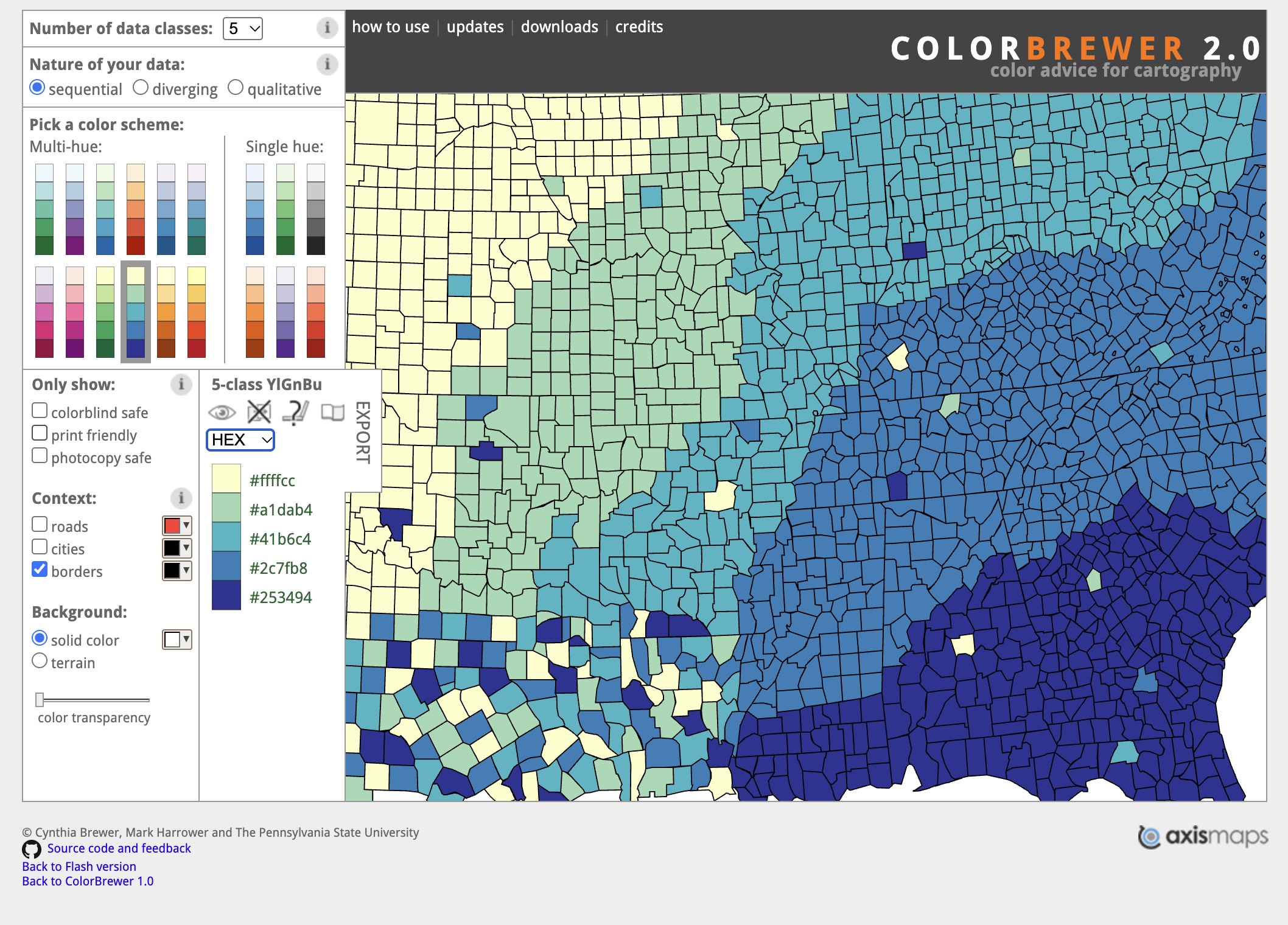The height and width of the screenshot is (925, 1288).
Task: Open the info icon next to Context
Action: 181,498
